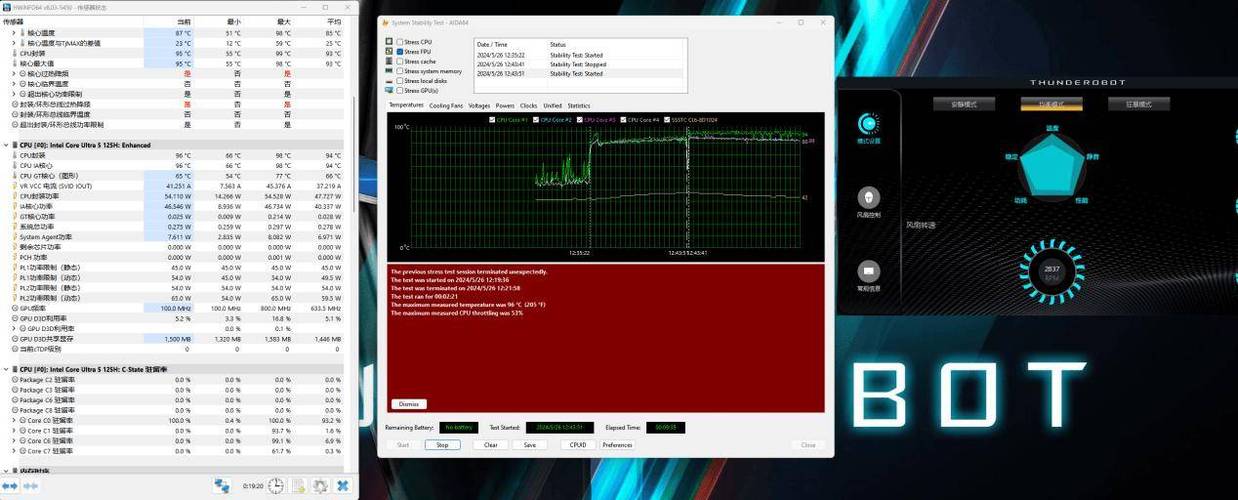Toggle SSSTC CL6-8D1024 graph checkbox
1238x500 pixels.
coord(666,120)
